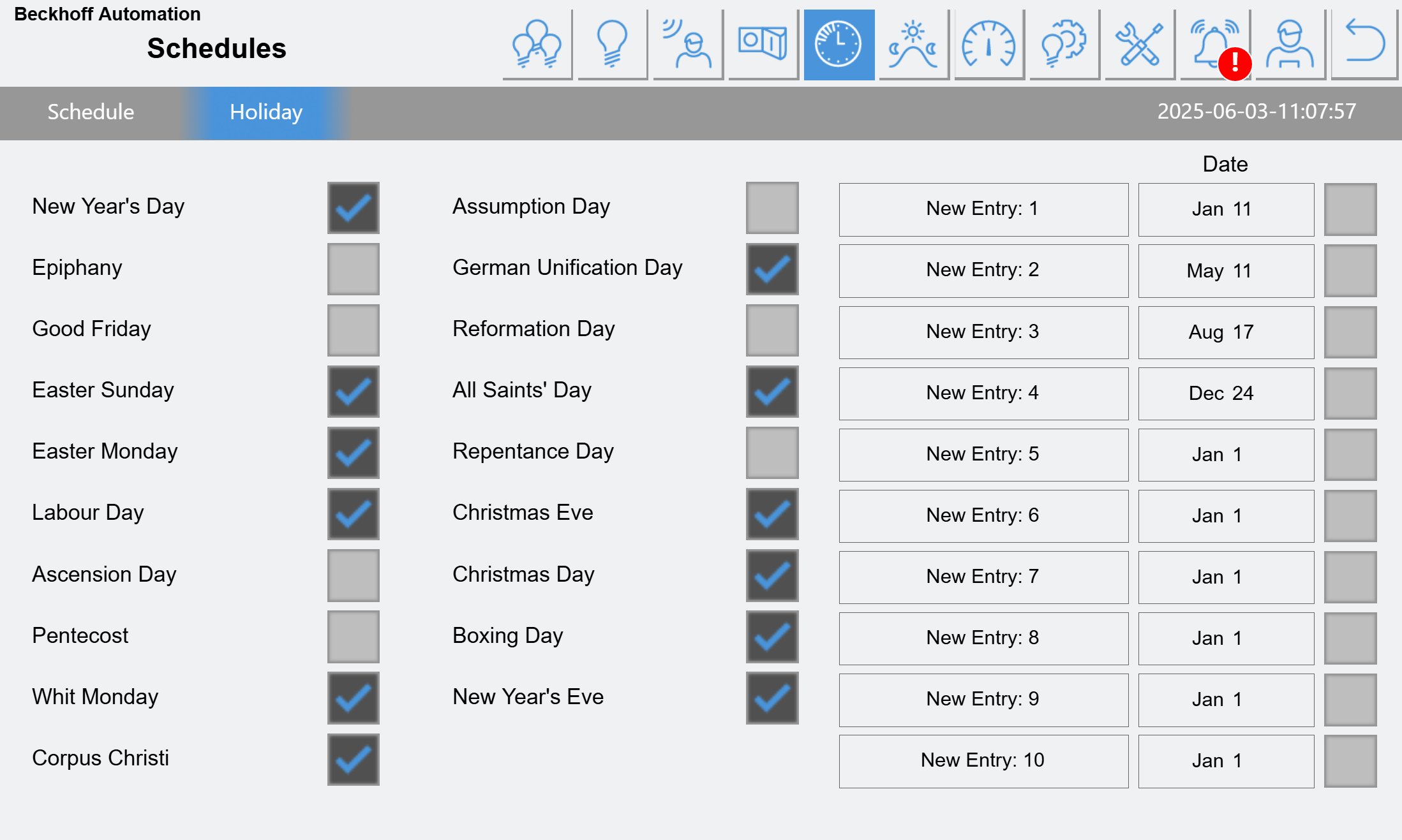Enable the New Entry: 6 checkbox
This screenshot has width=1402, height=840.
tap(1350, 516)
